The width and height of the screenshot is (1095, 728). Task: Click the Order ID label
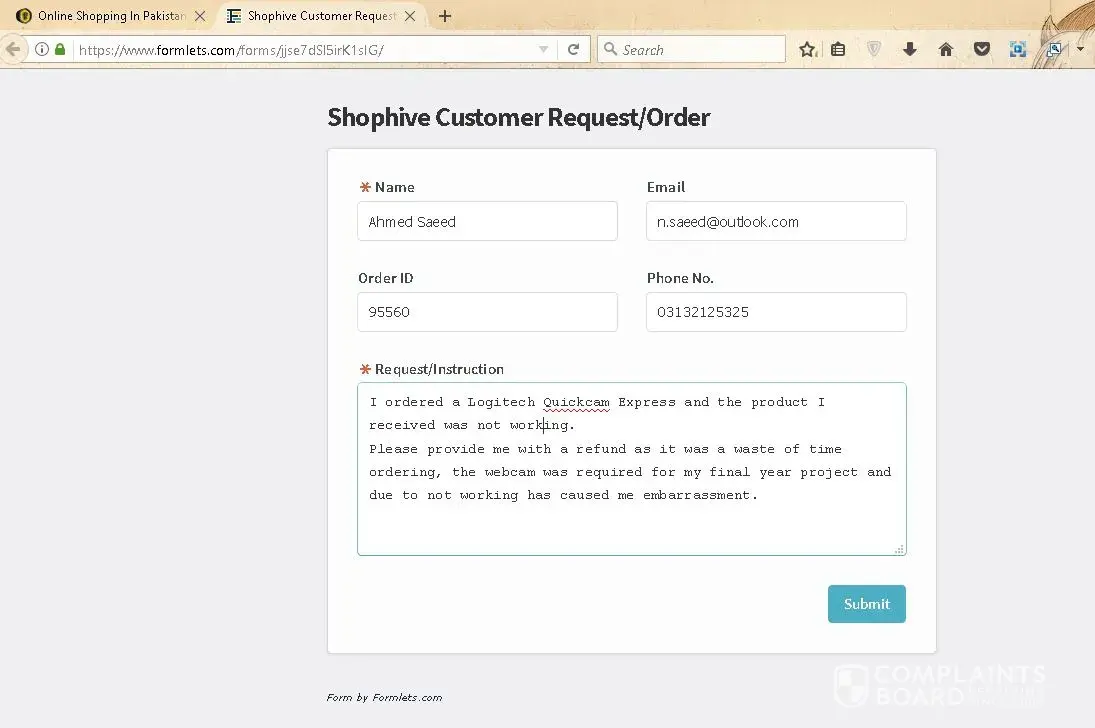click(385, 278)
